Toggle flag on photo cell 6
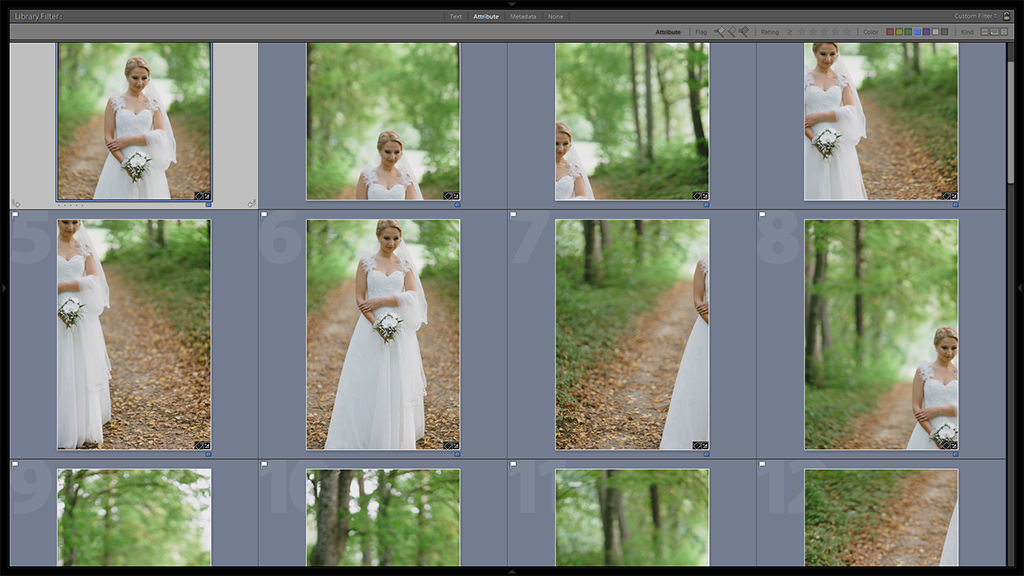Viewport: 1024px width, 576px height. 264,214
